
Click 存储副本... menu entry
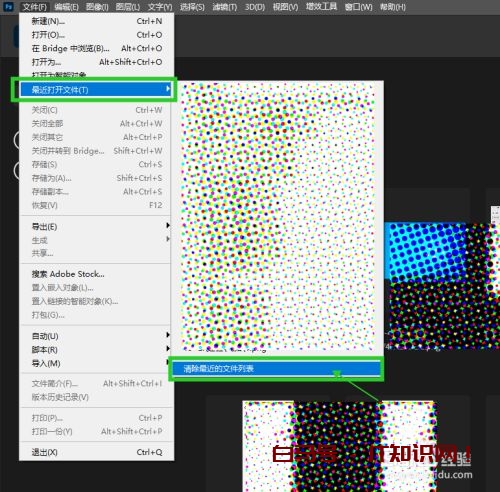click(x=97, y=192)
